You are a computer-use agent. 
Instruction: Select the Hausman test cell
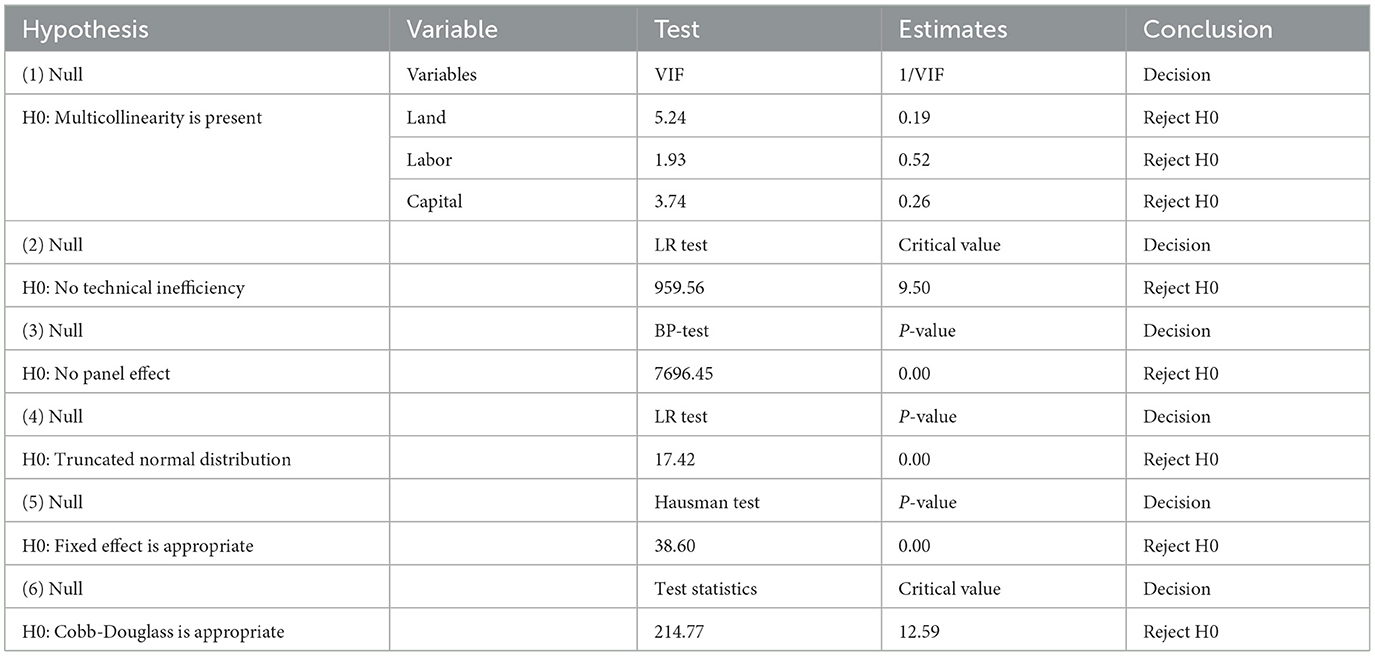759,502
